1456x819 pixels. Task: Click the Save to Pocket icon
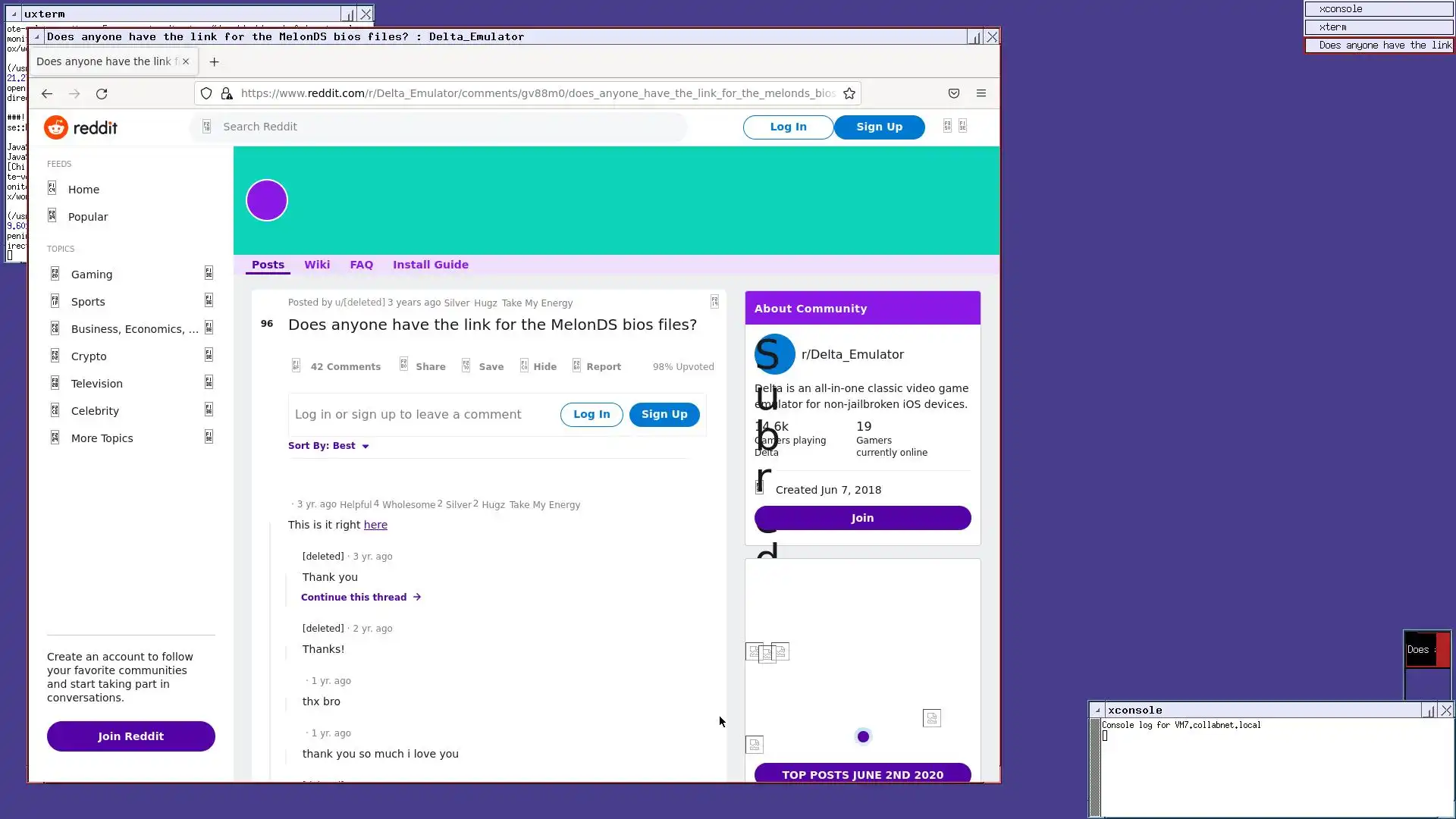click(954, 94)
